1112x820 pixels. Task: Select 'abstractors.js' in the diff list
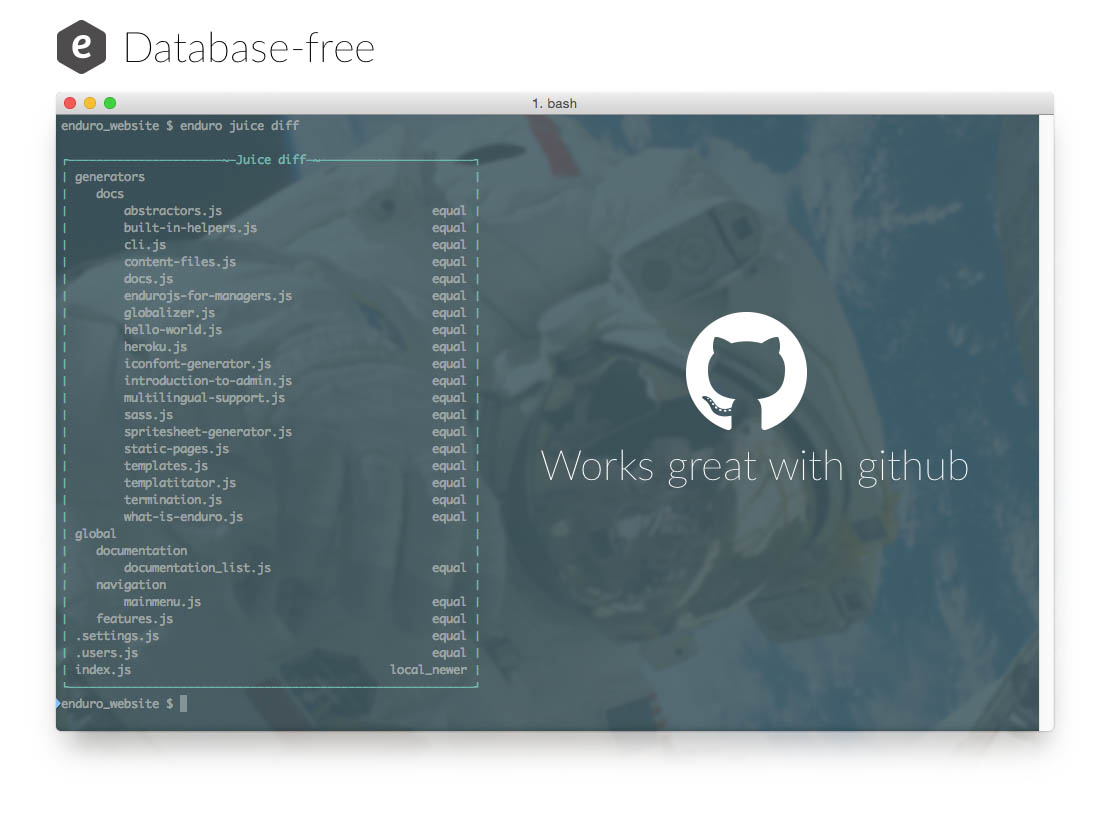(173, 211)
